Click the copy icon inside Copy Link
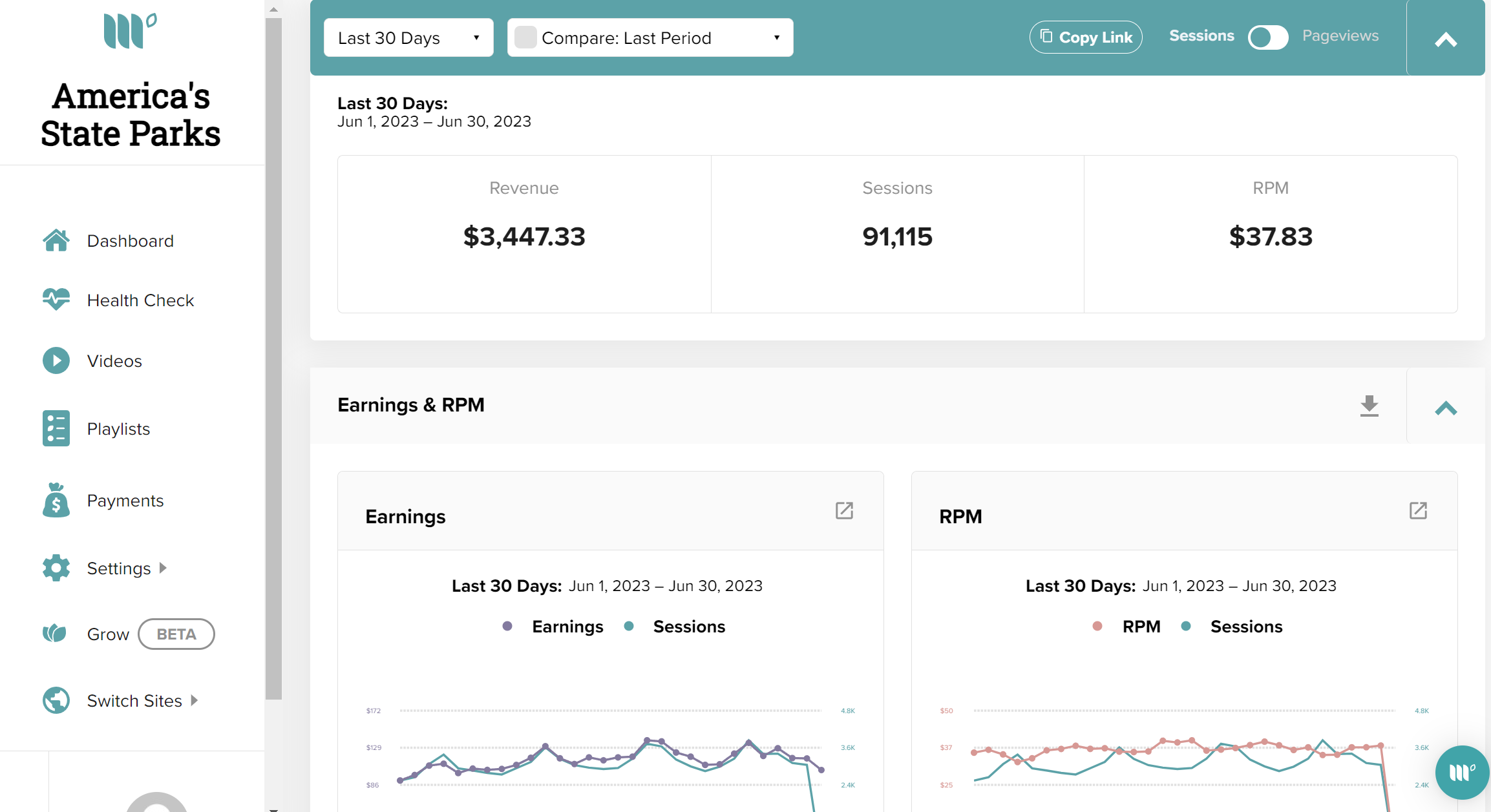This screenshot has height=812, width=1491. tap(1046, 36)
